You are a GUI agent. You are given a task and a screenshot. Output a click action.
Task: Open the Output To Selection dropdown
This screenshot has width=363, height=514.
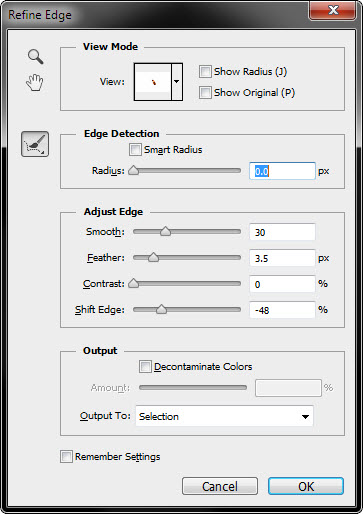coord(224,416)
